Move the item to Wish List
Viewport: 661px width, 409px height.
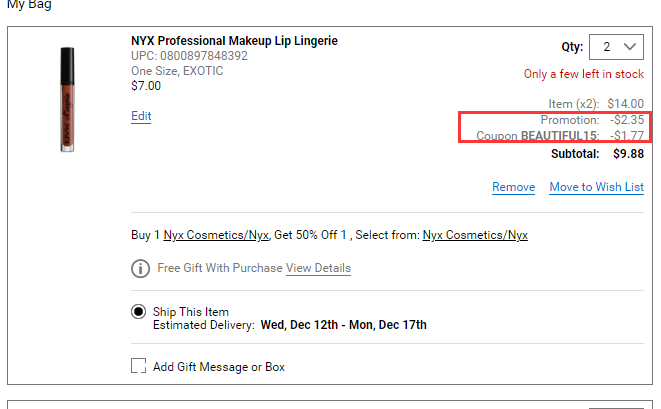(597, 187)
